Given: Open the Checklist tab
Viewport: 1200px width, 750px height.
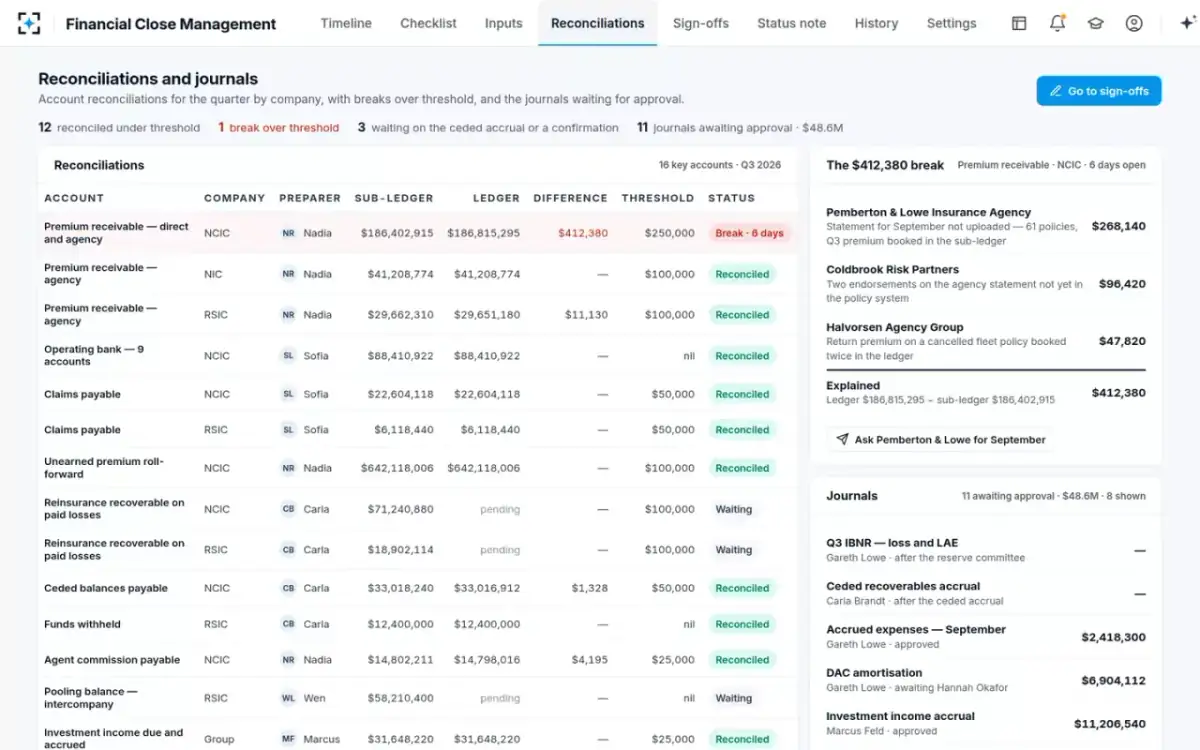Looking at the screenshot, I should pyautogui.click(x=428, y=23).
